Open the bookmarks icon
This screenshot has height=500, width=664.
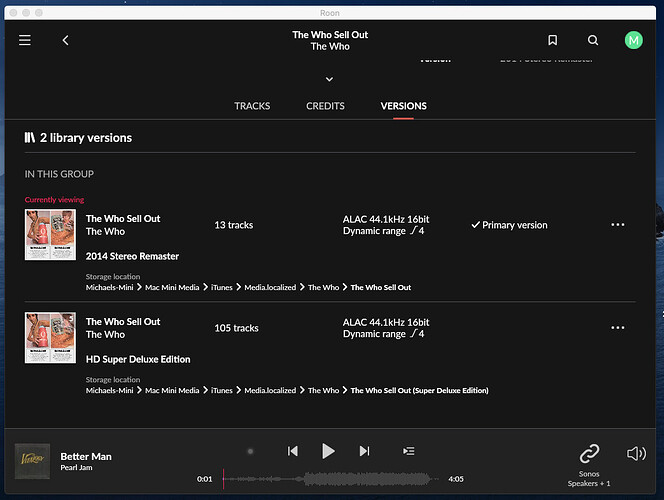click(x=553, y=40)
